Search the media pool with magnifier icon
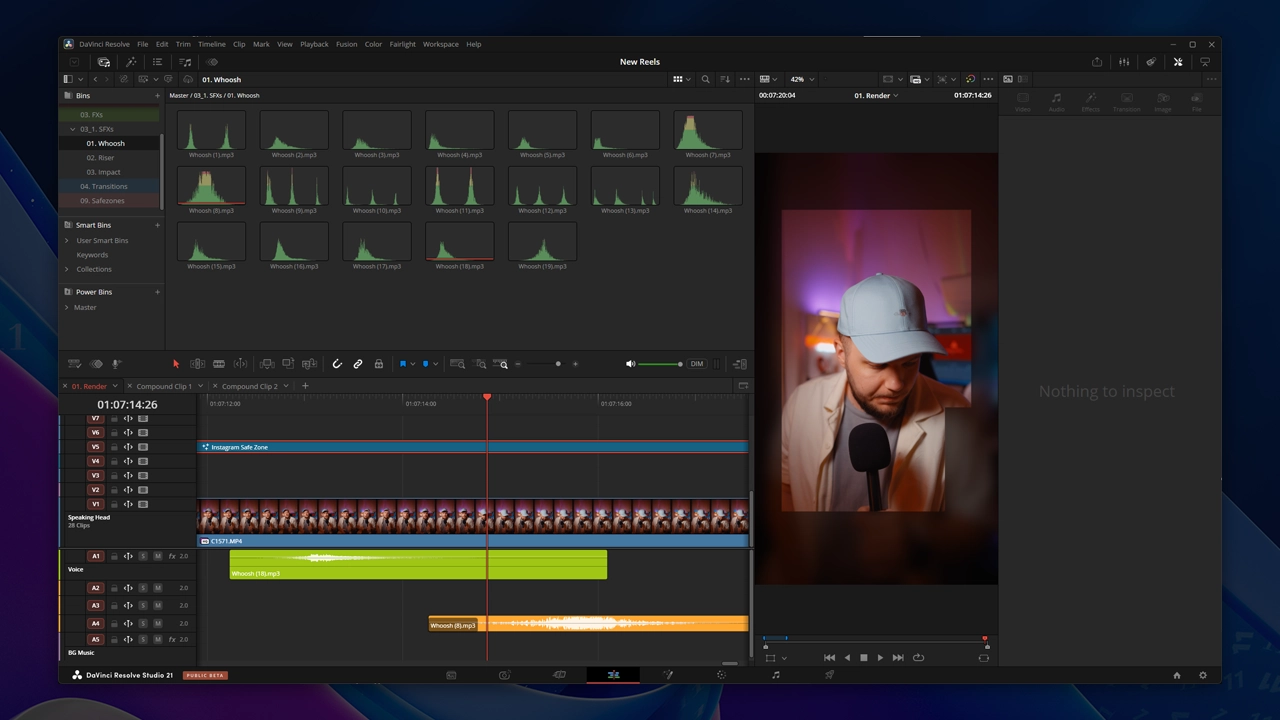Viewport: 1280px width, 720px height. [705, 79]
